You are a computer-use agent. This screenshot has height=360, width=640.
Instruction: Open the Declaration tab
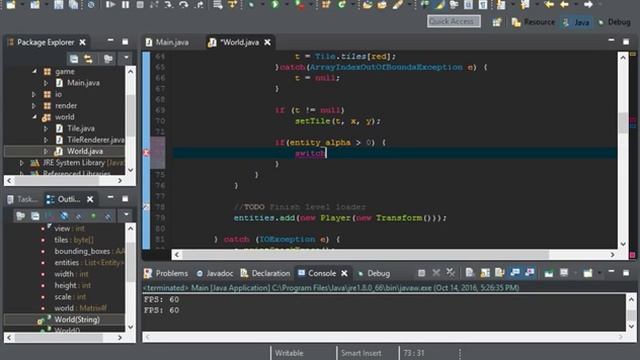[265, 273]
